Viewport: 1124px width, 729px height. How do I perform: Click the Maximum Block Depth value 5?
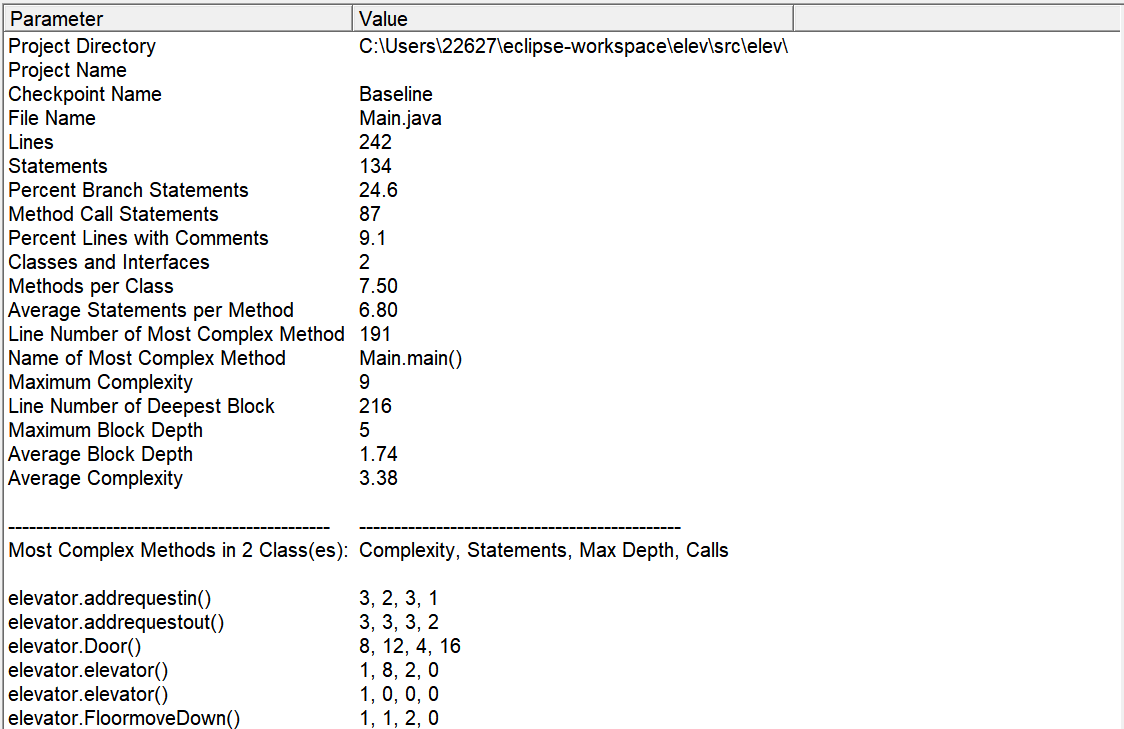[x=364, y=431]
